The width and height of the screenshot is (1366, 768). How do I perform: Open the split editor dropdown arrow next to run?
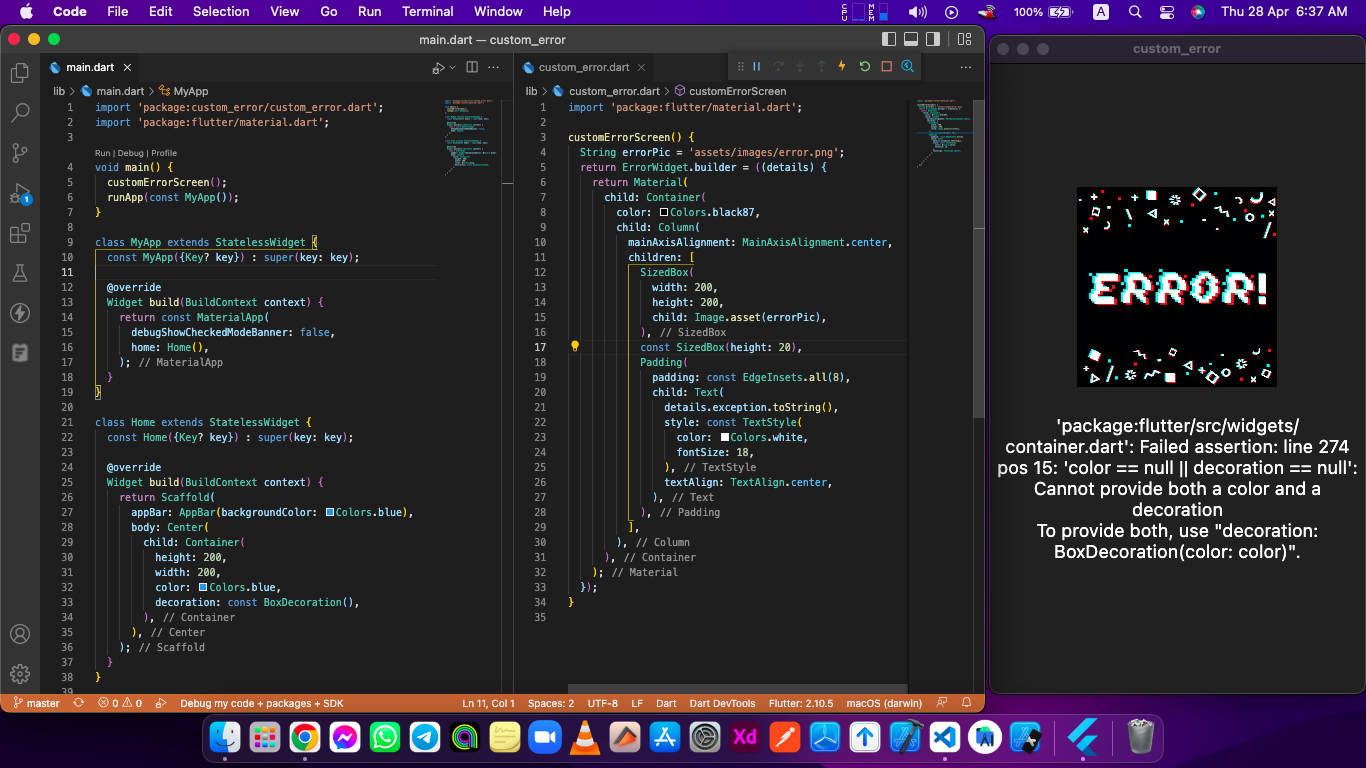pos(450,67)
